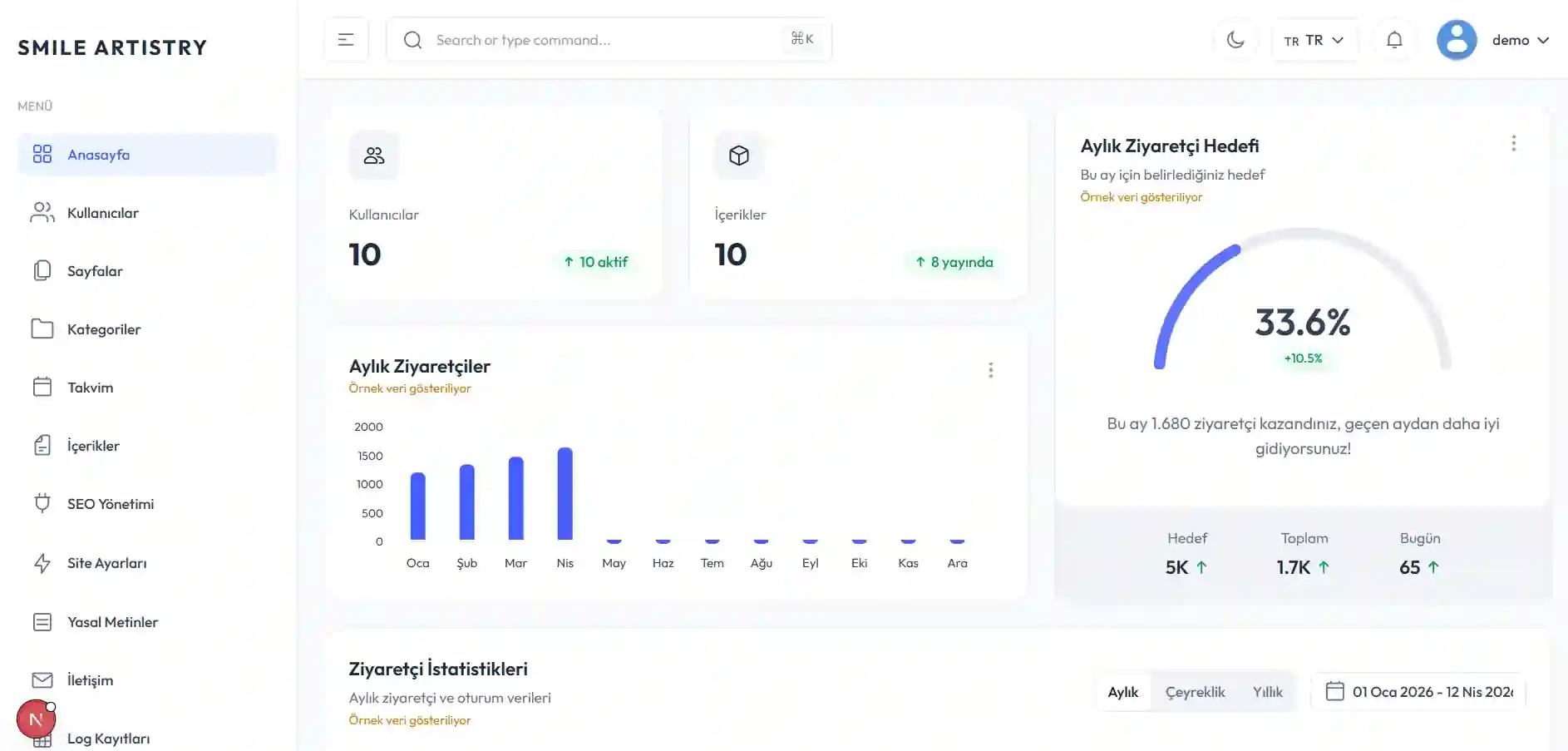1568x751 pixels.
Task: Navigate to Yasal Metinler
Action: point(112,621)
